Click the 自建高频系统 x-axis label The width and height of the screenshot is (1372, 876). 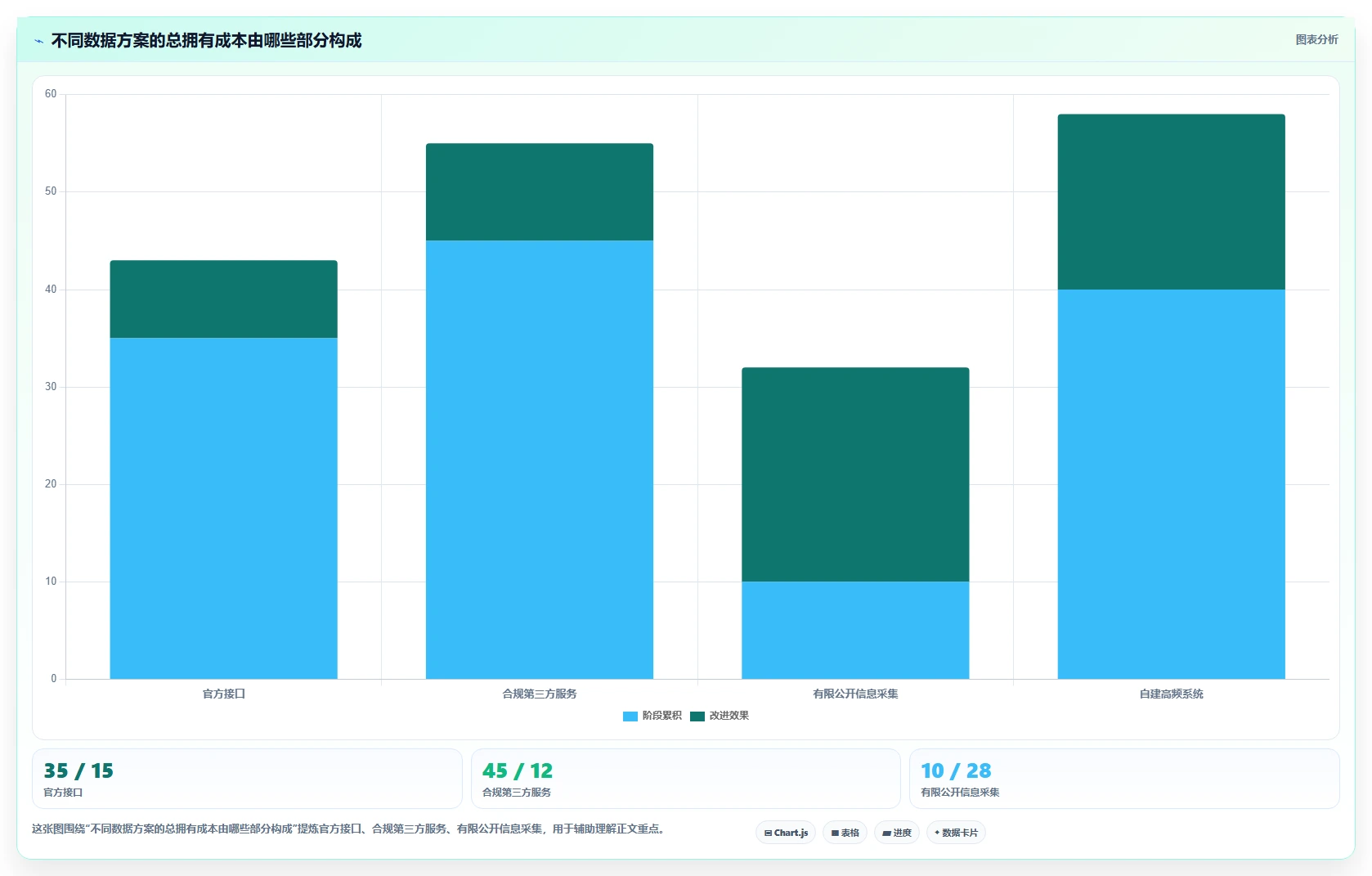1171,694
